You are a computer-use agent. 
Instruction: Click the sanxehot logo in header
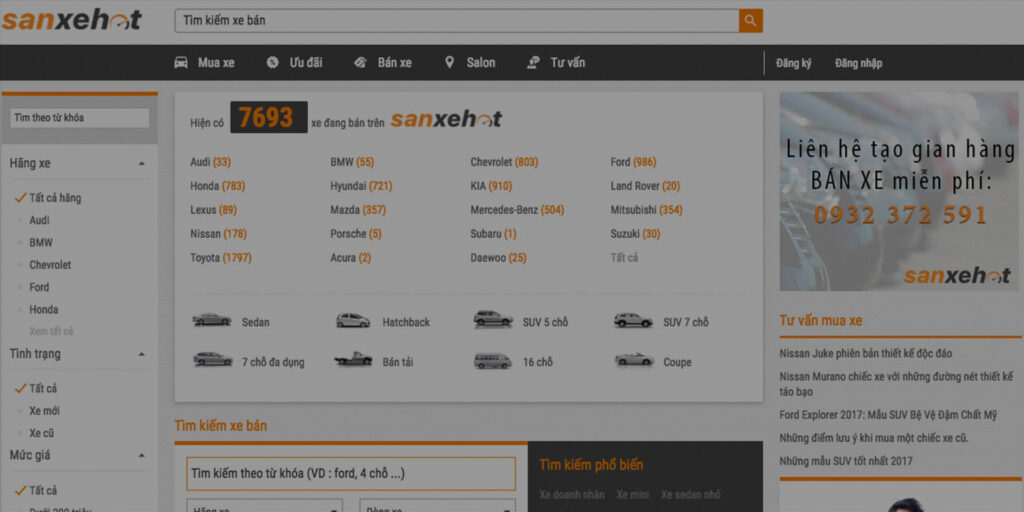[71, 20]
